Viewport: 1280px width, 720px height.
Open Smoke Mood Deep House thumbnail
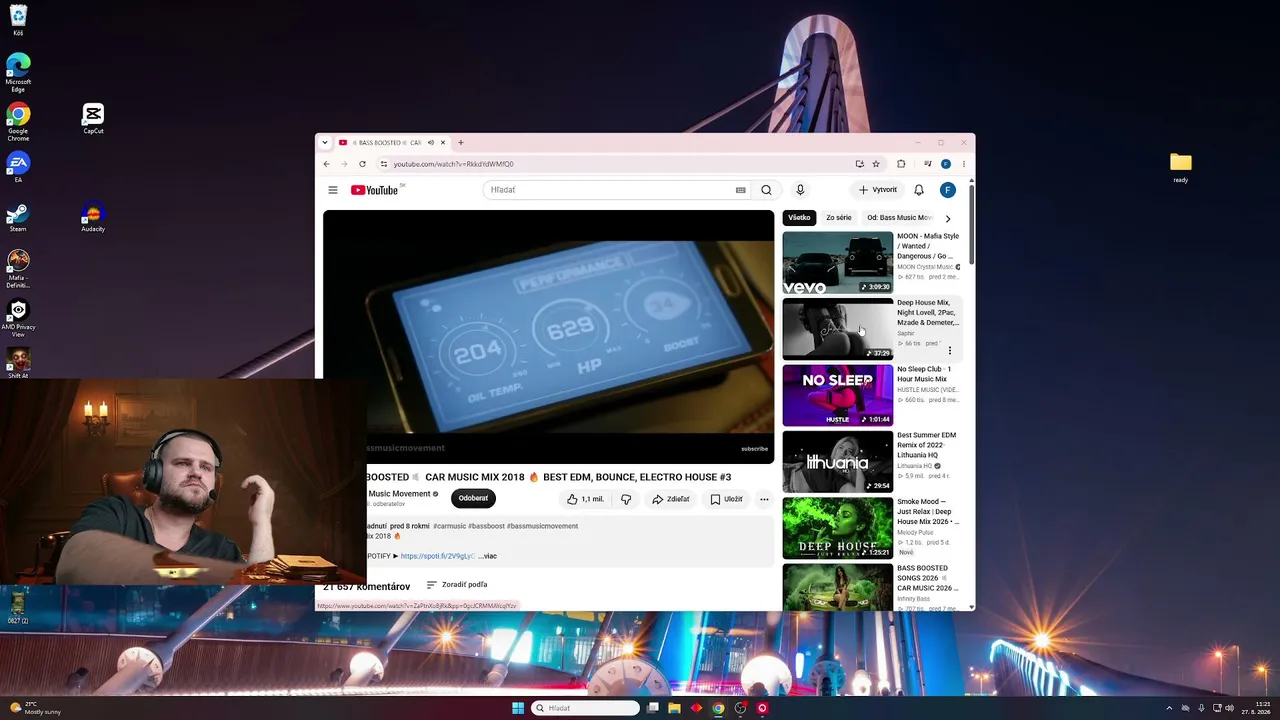coord(838,528)
